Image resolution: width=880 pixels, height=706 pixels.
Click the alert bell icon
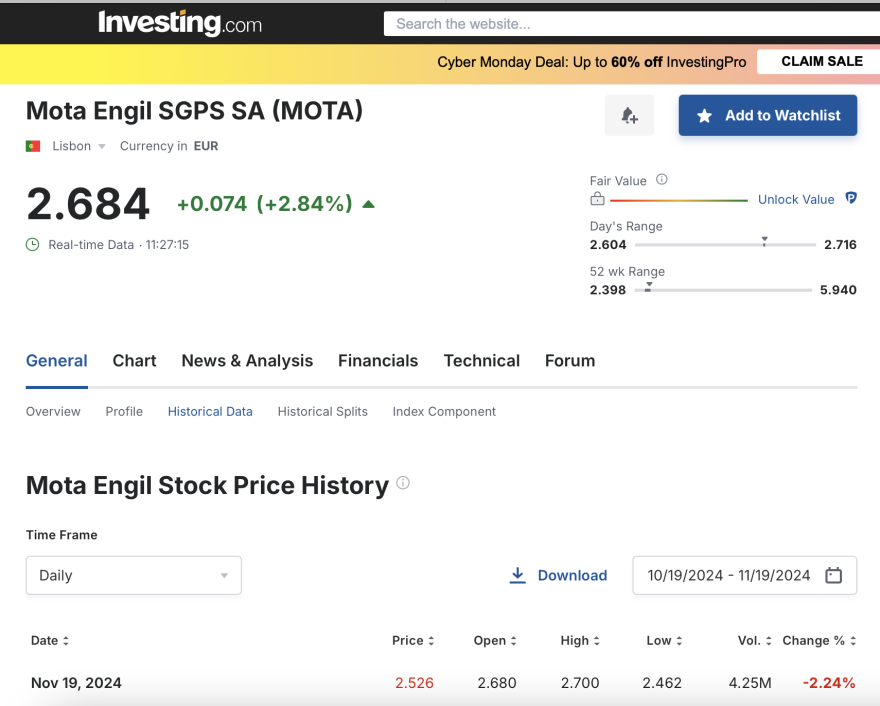(x=629, y=116)
